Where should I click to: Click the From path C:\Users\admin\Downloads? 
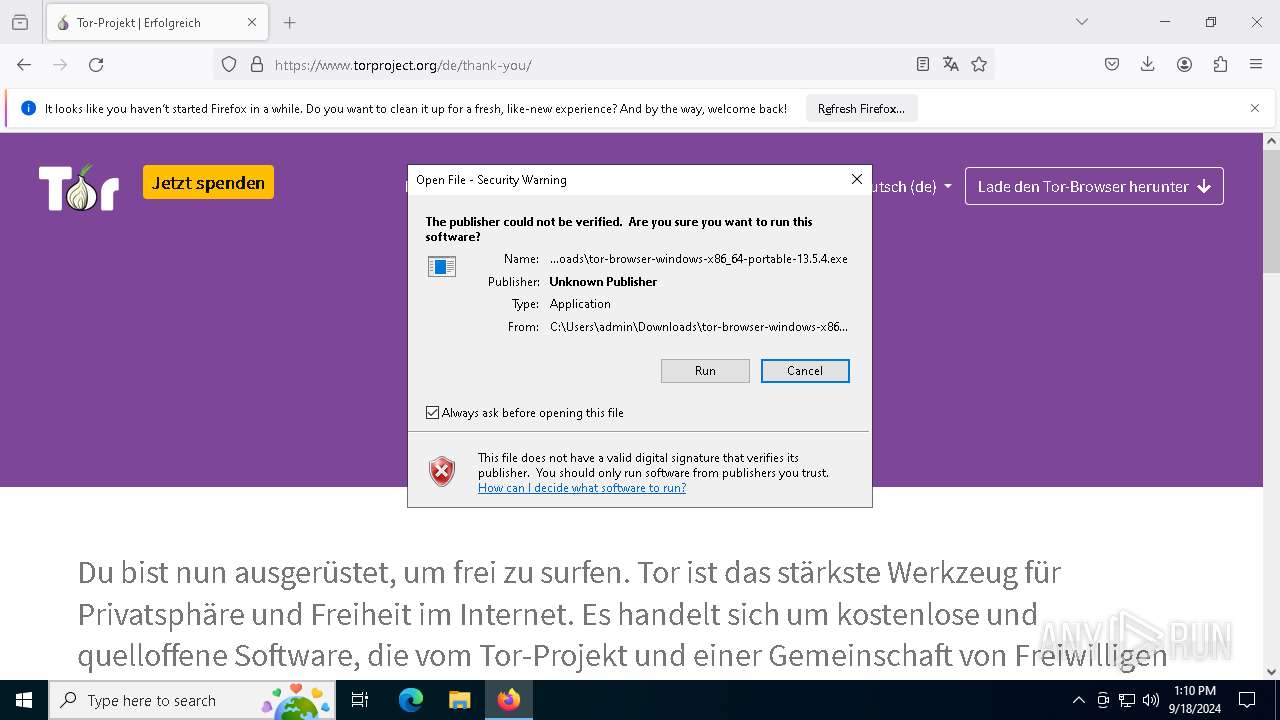699,327
